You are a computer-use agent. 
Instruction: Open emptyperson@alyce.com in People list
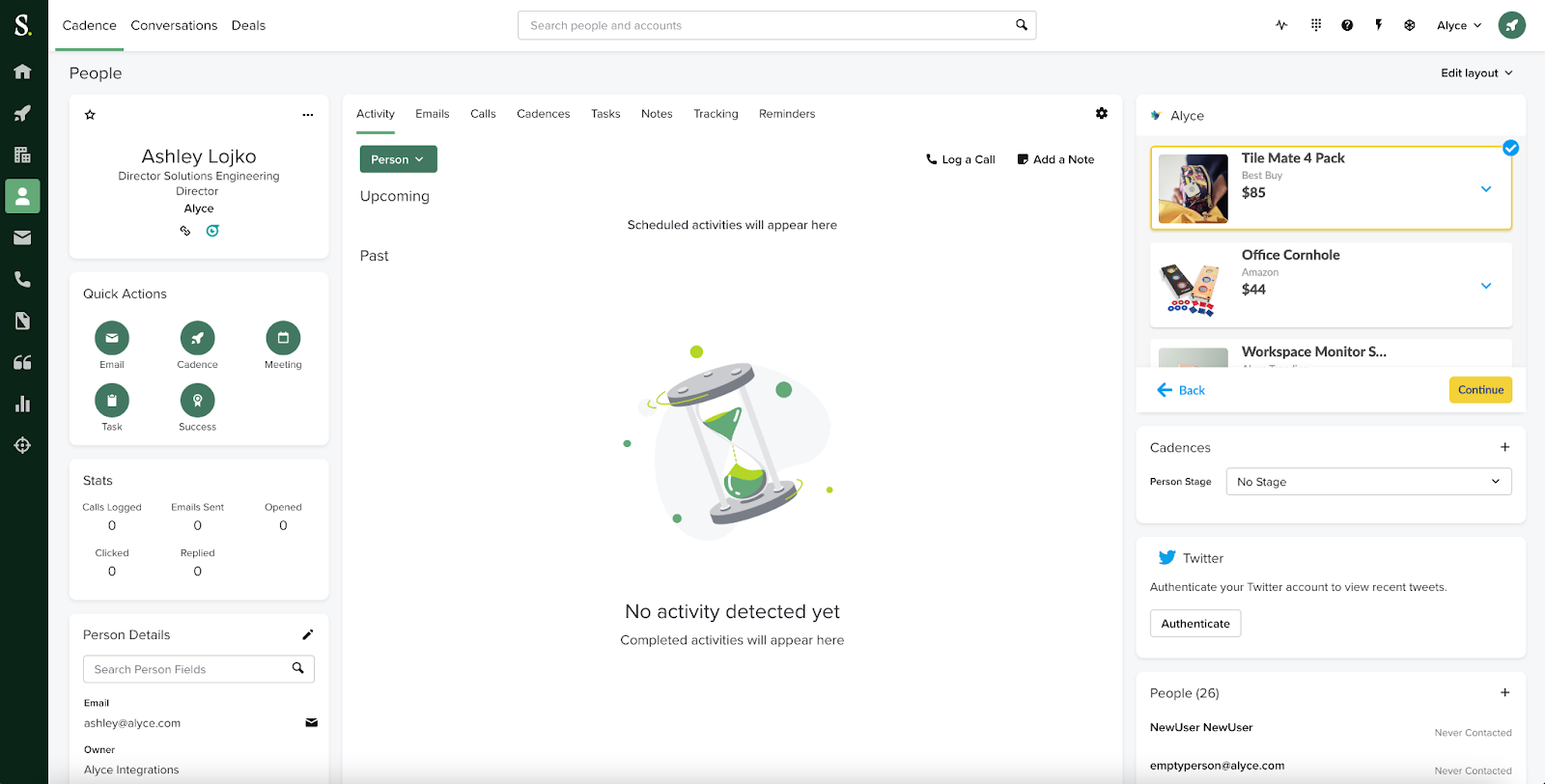click(1217, 766)
